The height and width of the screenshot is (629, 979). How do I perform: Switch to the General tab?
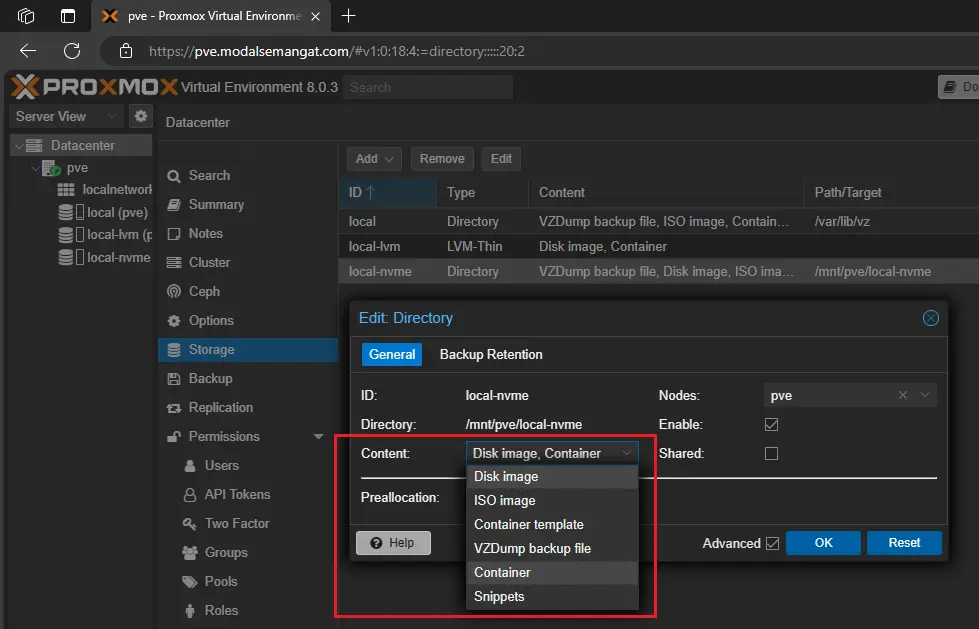click(392, 355)
